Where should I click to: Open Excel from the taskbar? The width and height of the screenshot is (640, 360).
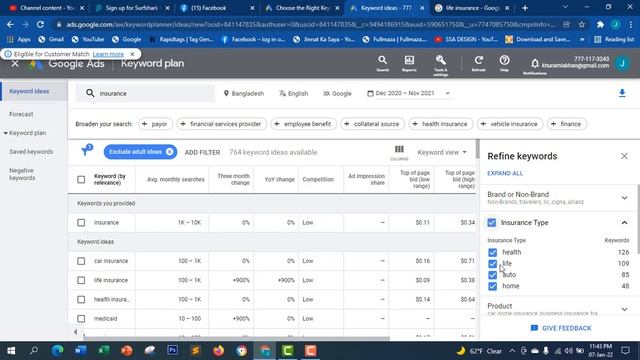(x=103, y=350)
